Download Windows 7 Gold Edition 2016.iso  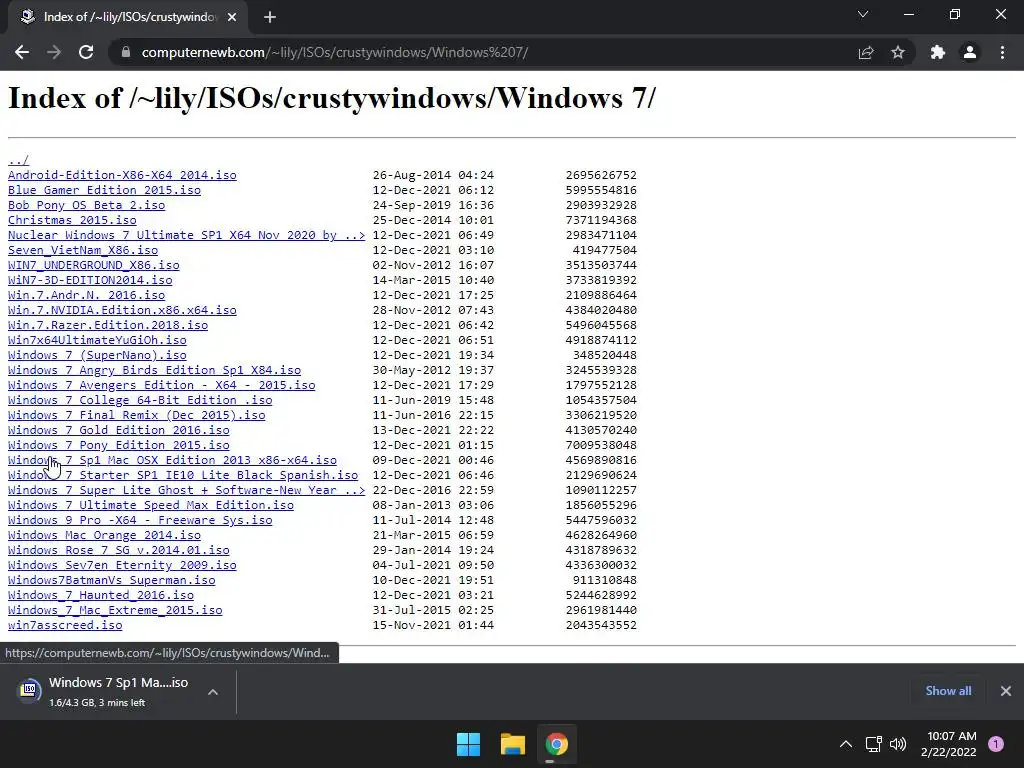click(119, 430)
